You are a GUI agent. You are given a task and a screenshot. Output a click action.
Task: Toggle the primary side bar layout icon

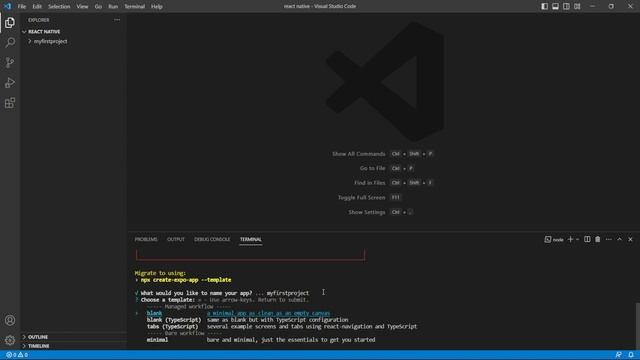[544, 6]
